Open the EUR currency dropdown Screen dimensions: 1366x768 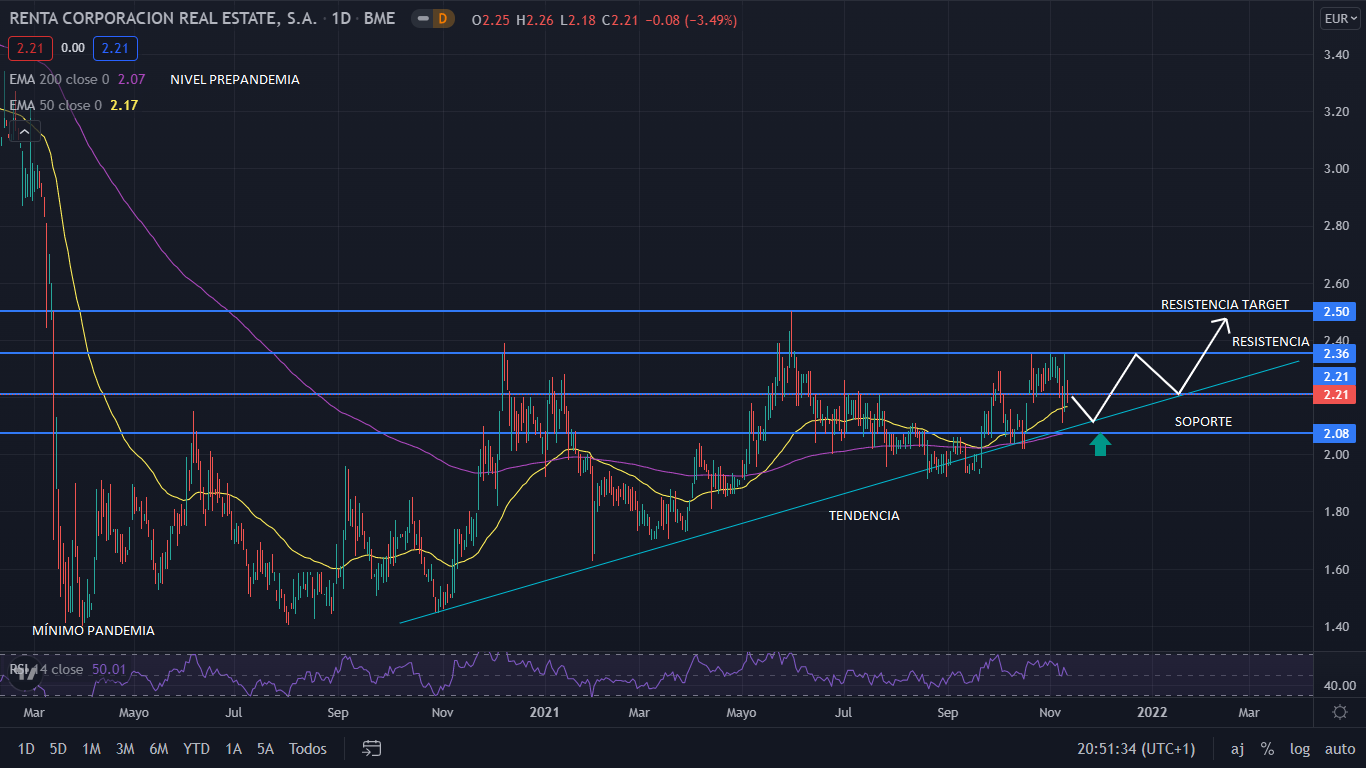tap(1339, 18)
